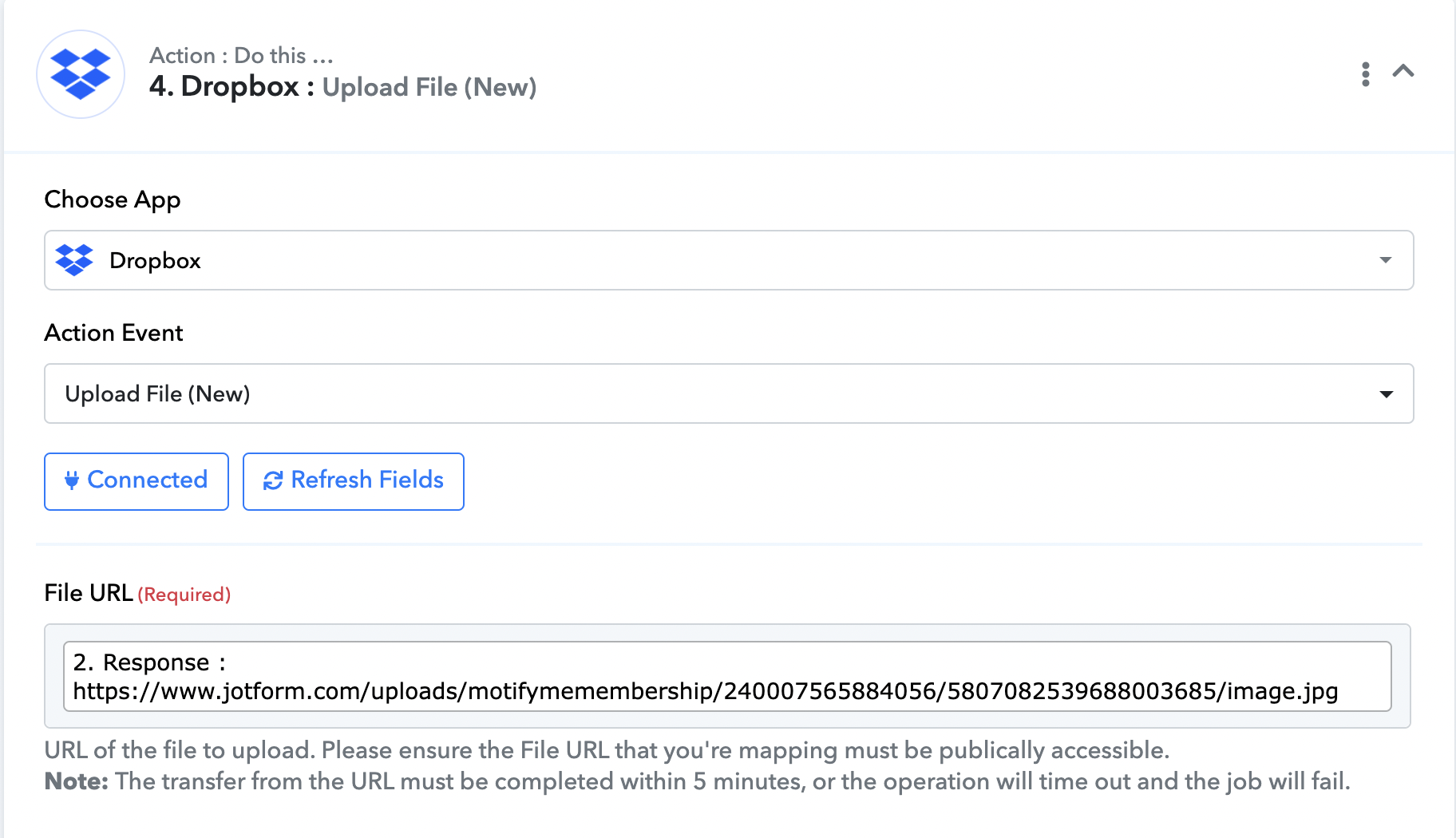This screenshot has width=1456, height=838.
Task: Click the Upload File (New) event selection
Action: click(x=729, y=393)
